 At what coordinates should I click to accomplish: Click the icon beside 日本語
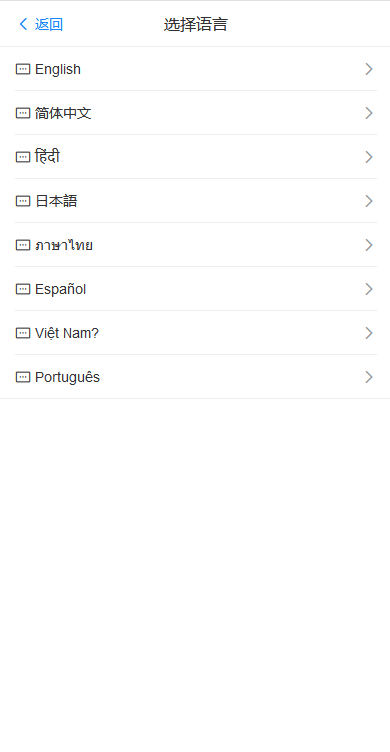[23, 201]
